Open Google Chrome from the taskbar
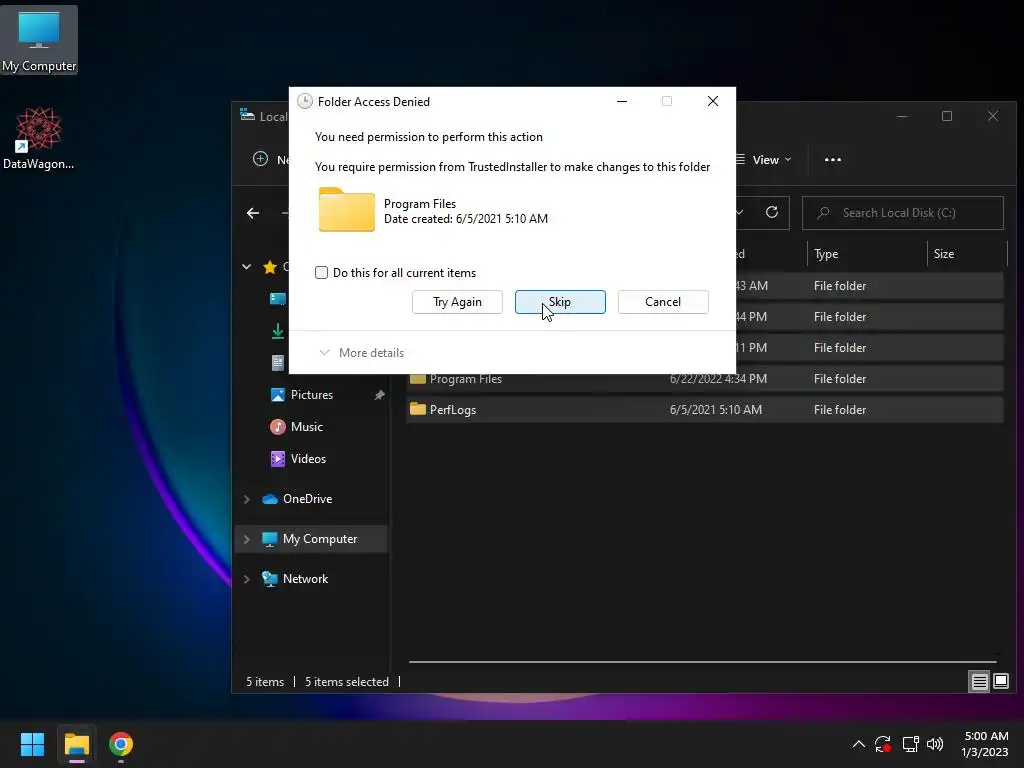Image resolution: width=1024 pixels, height=768 pixels. point(121,744)
